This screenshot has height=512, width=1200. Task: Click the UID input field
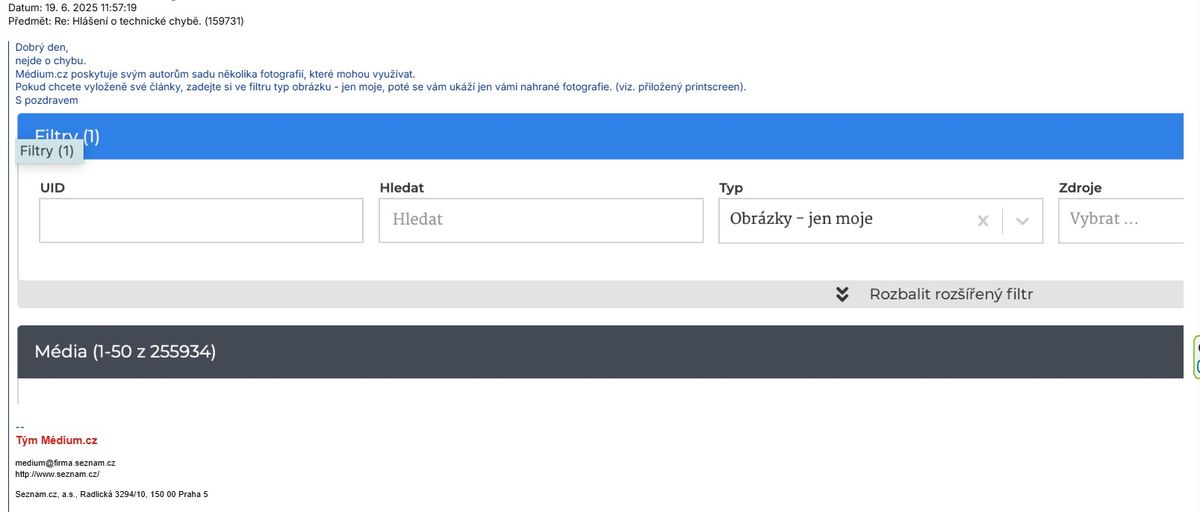click(201, 220)
